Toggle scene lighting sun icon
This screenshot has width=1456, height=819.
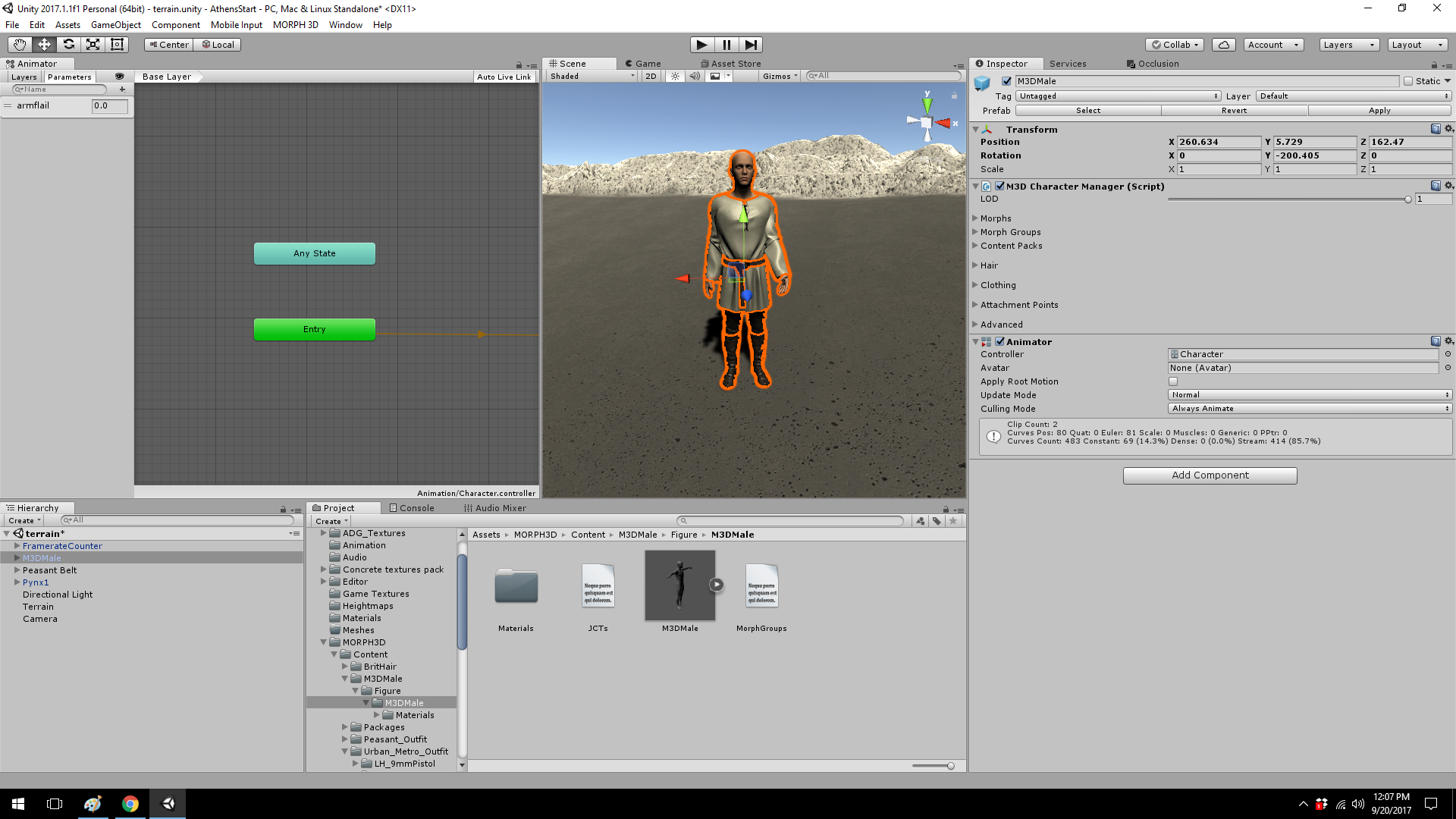pos(674,76)
